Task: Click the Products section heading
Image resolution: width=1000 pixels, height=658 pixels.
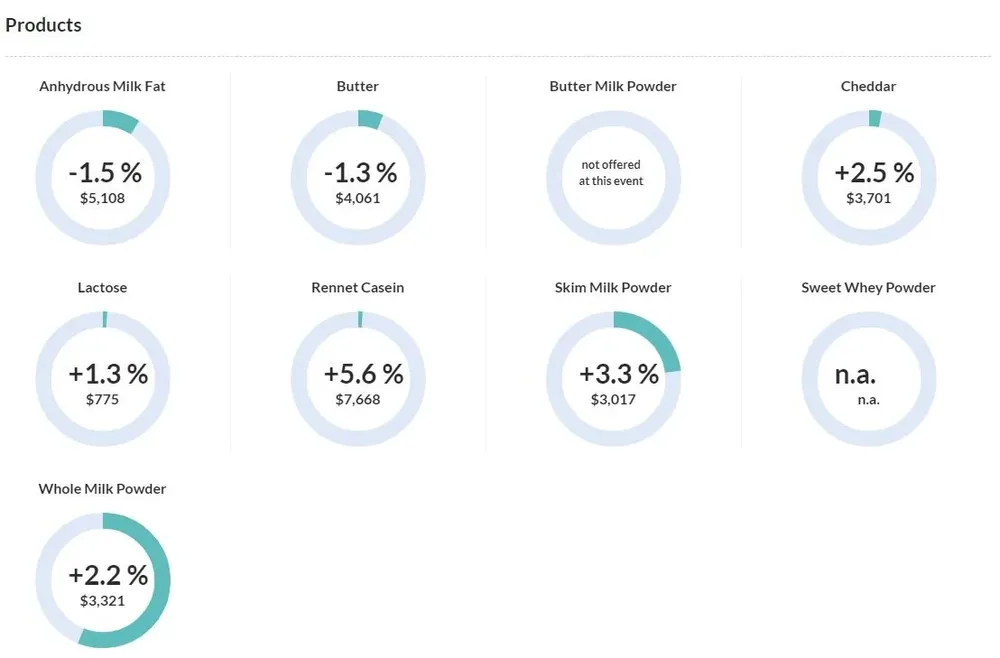Action: [x=43, y=25]
